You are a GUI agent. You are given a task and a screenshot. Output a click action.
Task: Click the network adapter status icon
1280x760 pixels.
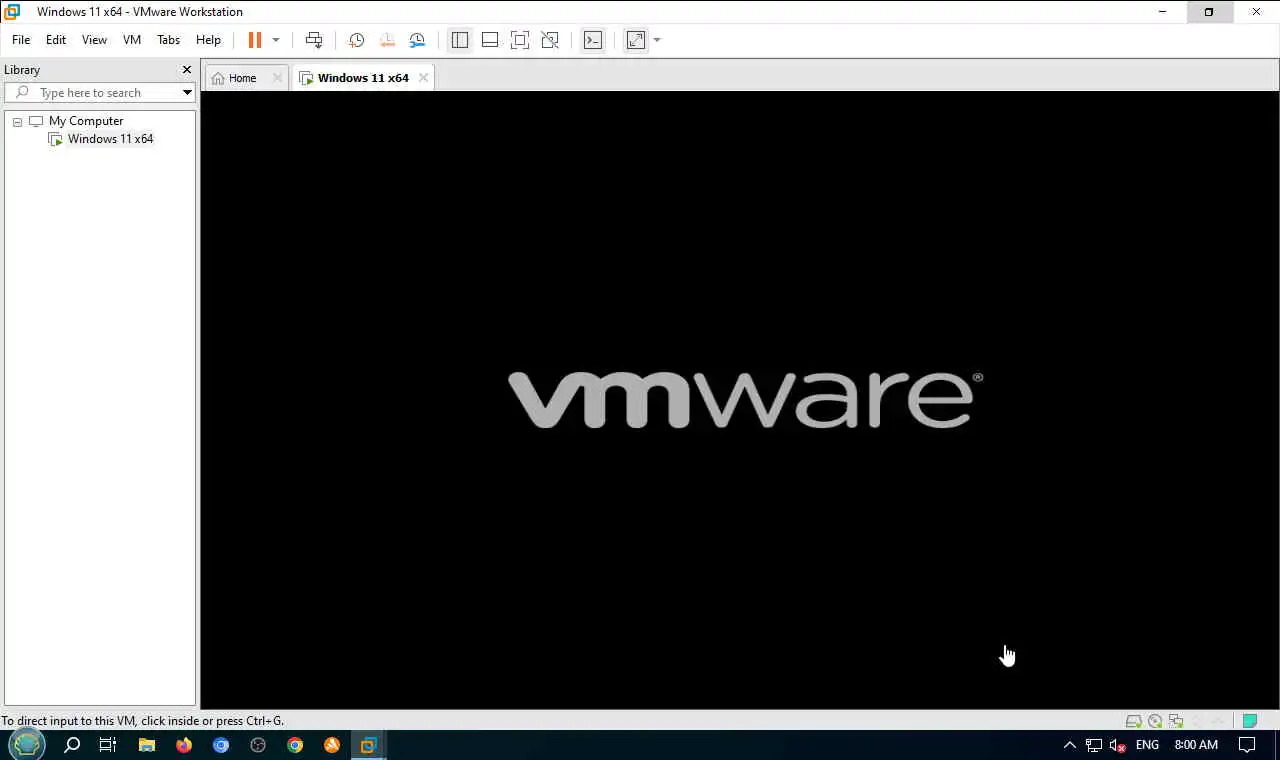(1176, 721)
